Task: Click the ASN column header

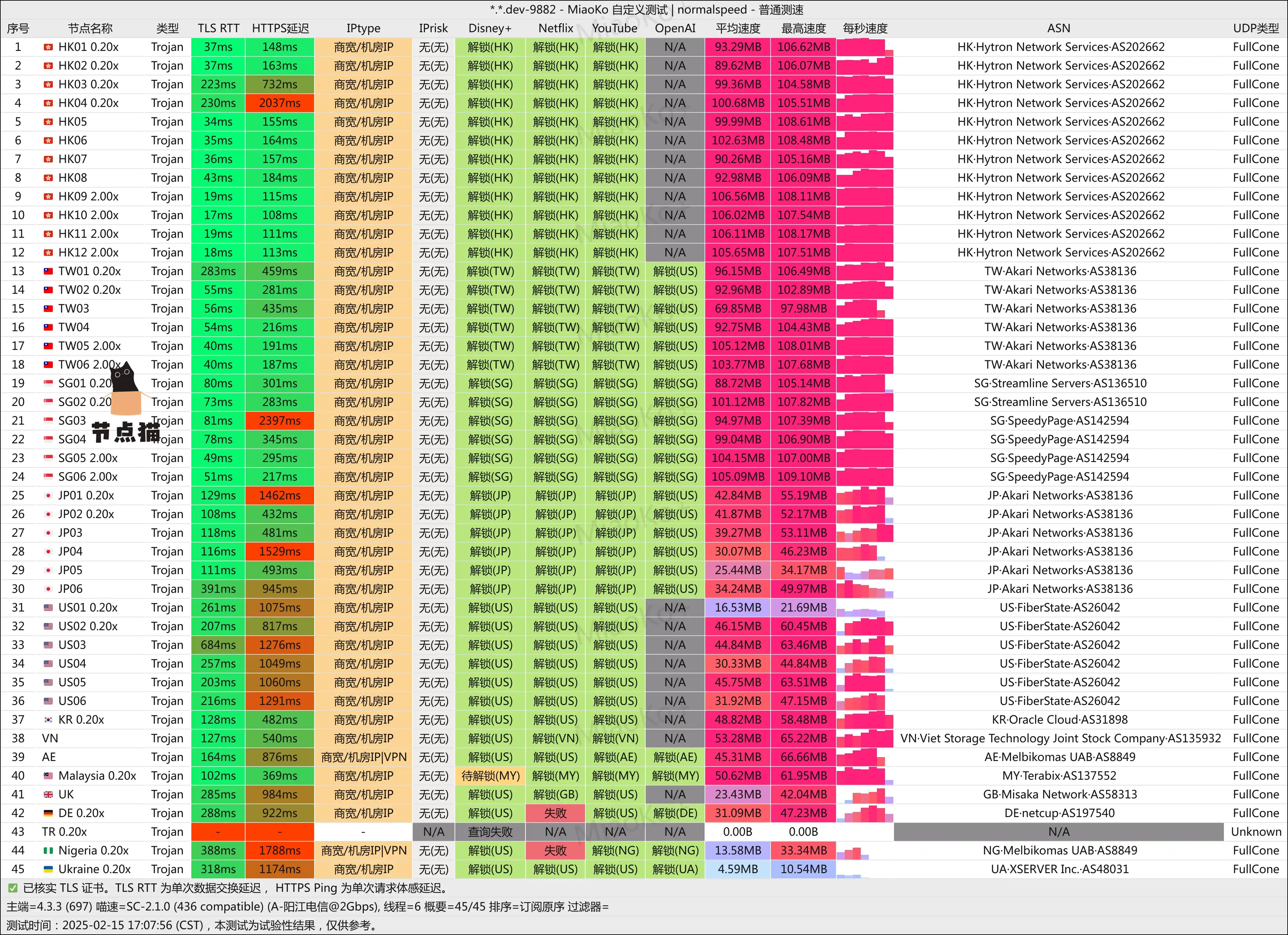Action: [x=1059, y=28]
